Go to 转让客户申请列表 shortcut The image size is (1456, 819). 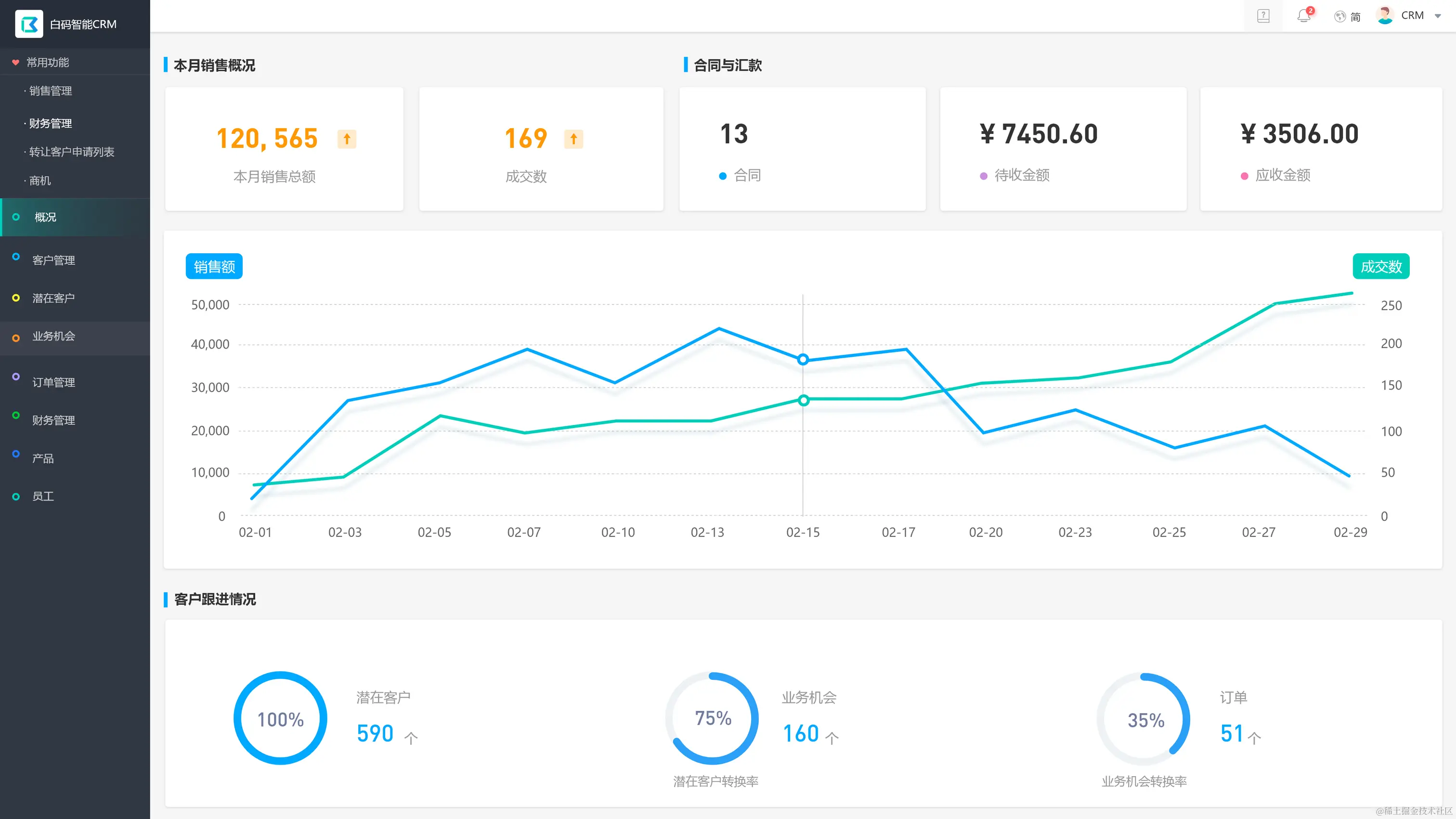(71, 152)
